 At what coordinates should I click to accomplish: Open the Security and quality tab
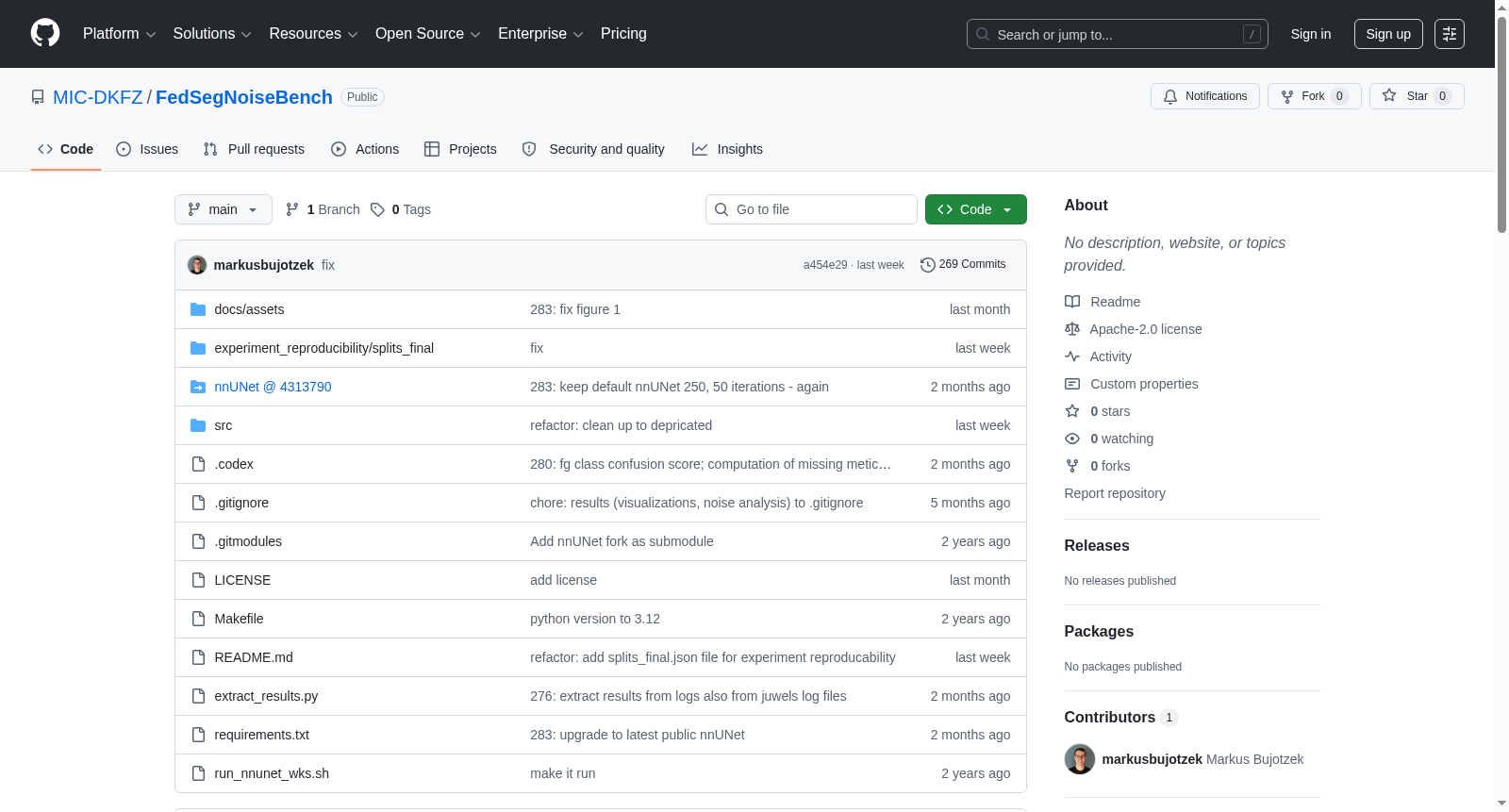click(x=593, y=149)
